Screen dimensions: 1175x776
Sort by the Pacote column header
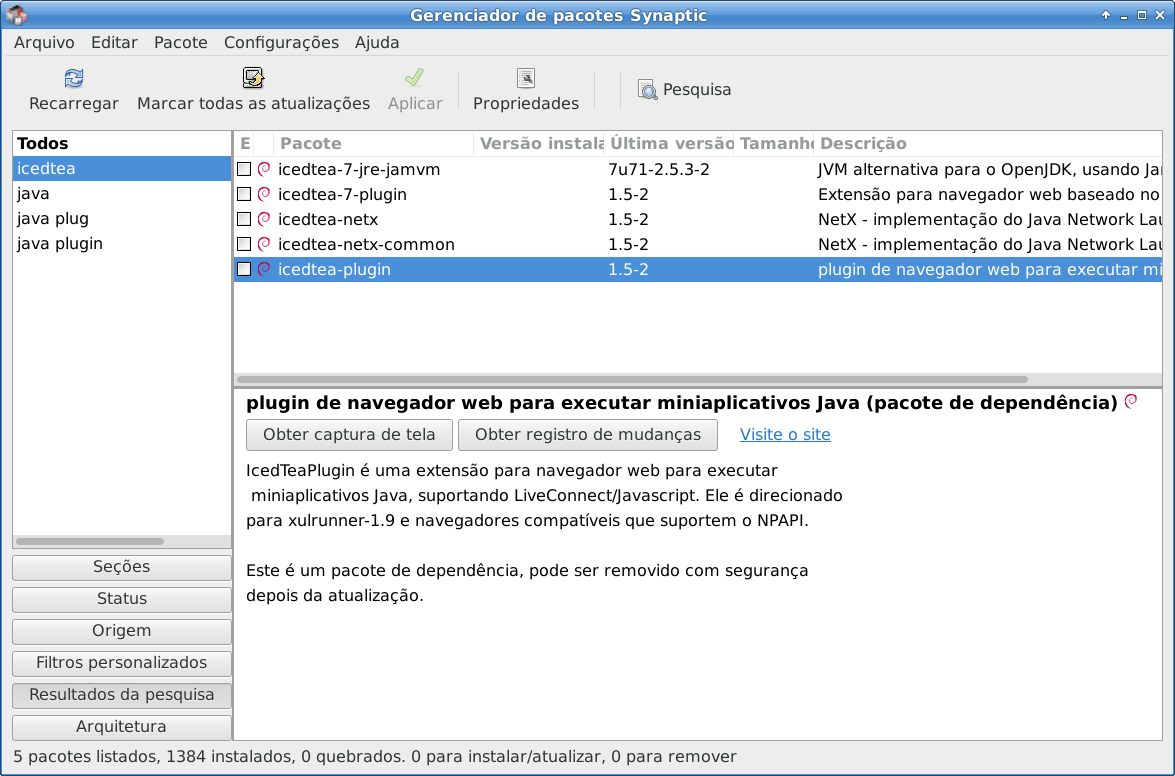coord(374,144)
